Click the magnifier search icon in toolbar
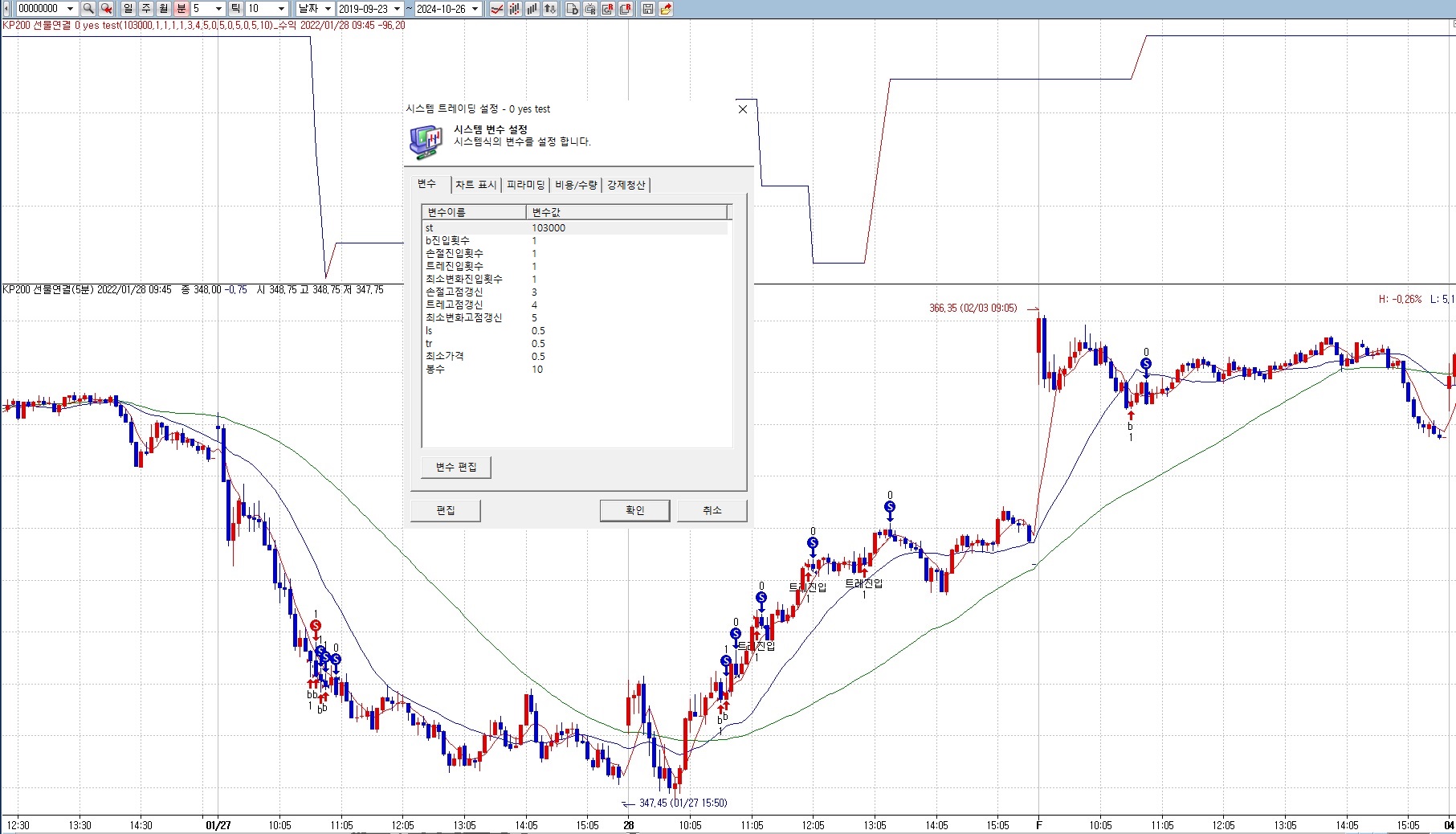Screen dimensions: 1456x834 pyautogui.click(x=88, y=9)
